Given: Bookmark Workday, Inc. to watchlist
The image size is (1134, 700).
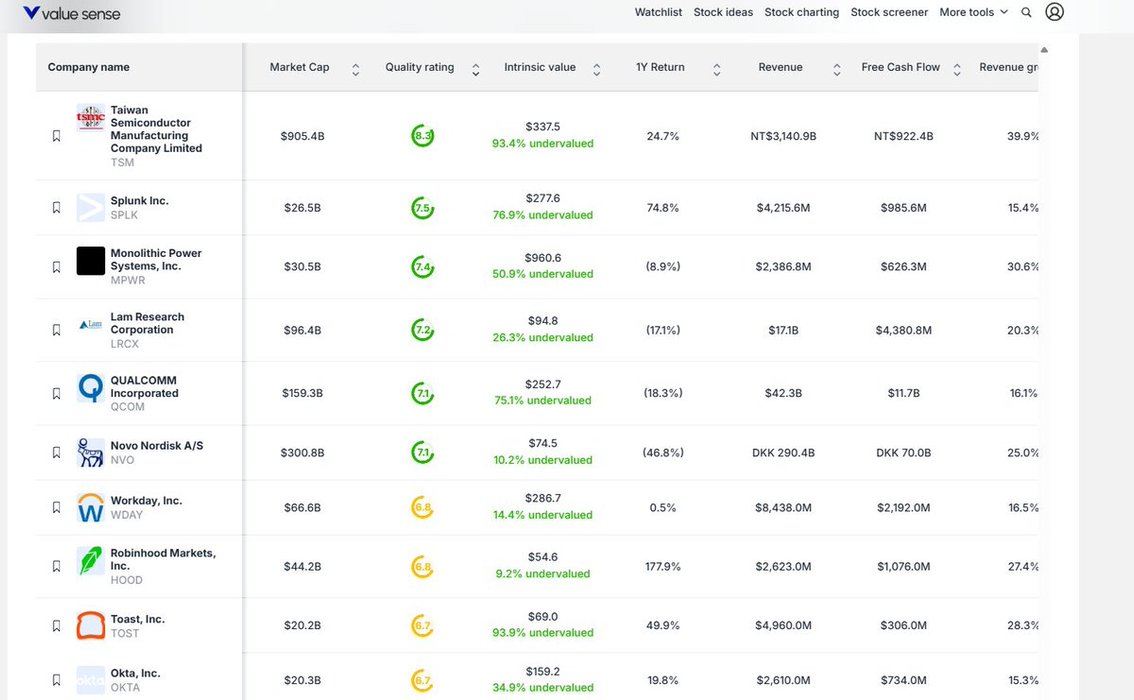Looking at the screenshot, I should click(x=56, y=508).
